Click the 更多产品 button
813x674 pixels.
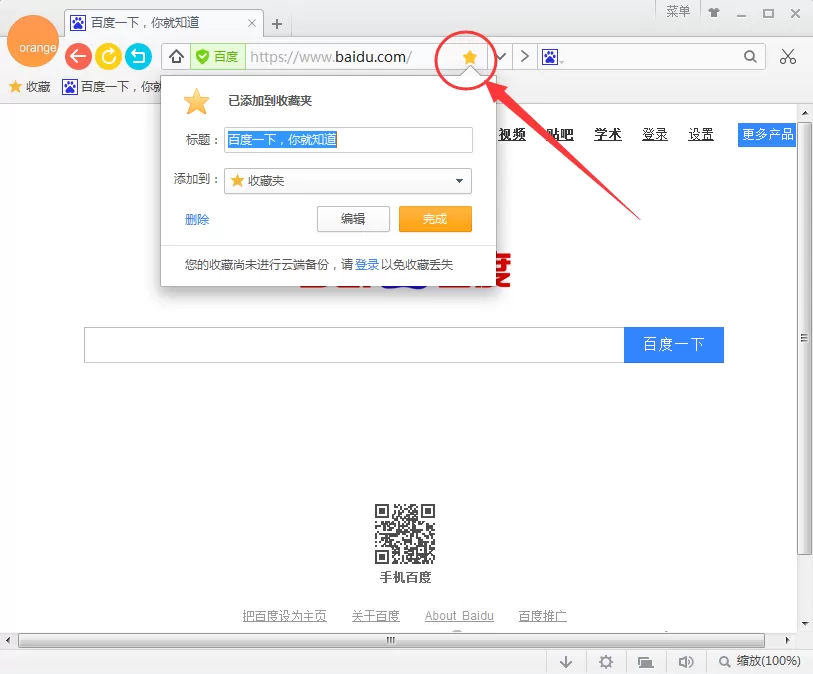(767, 135)
